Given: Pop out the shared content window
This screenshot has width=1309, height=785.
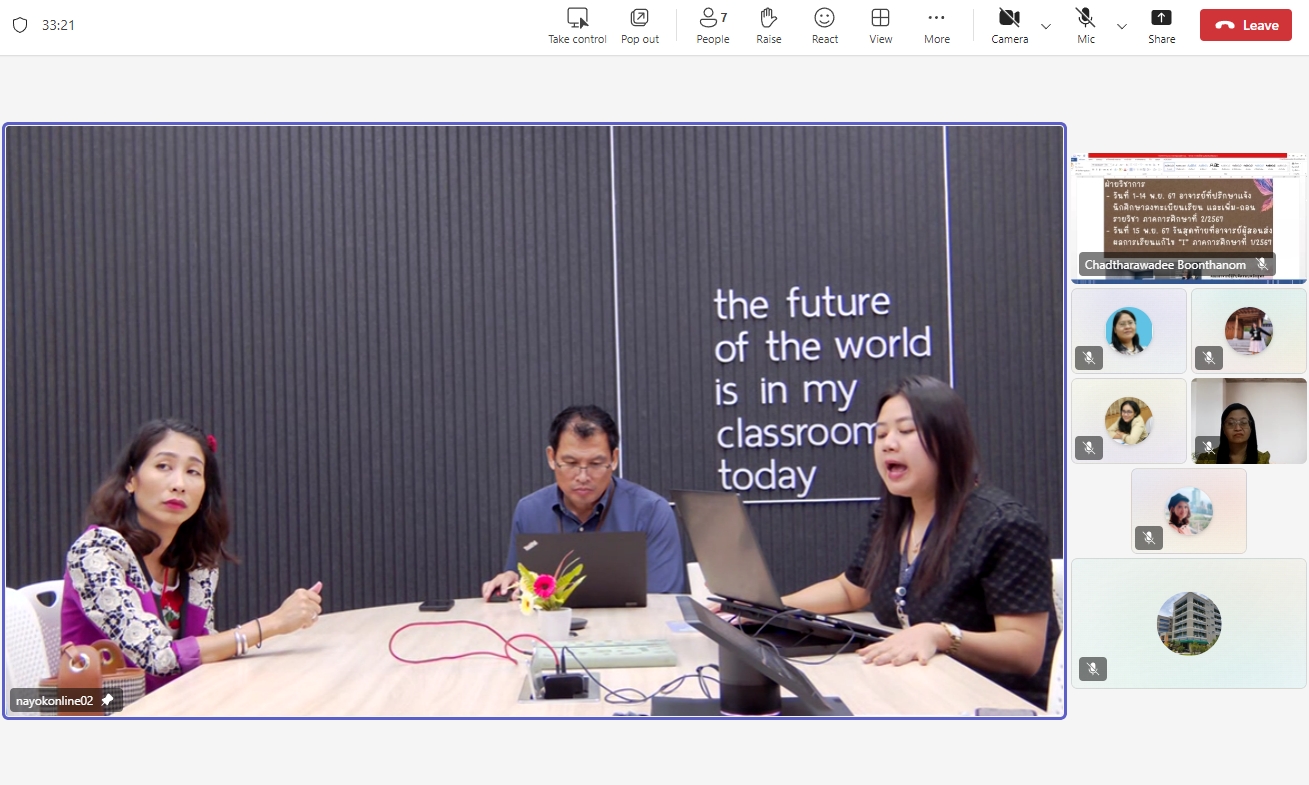Looking at the screenshot, I should 639,18.
